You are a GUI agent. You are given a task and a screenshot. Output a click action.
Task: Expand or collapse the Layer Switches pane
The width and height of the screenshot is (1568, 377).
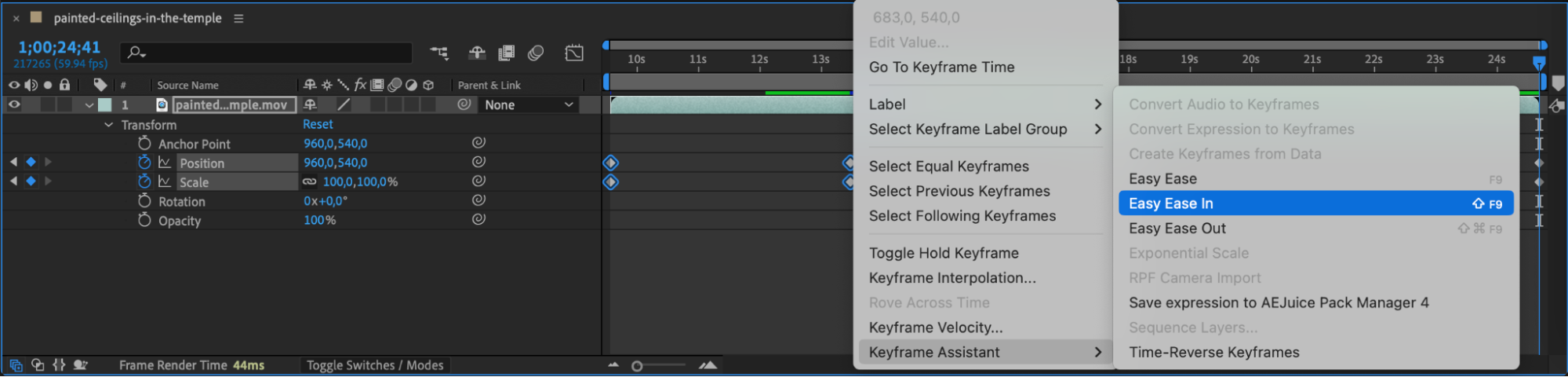[x=16, y=365]
